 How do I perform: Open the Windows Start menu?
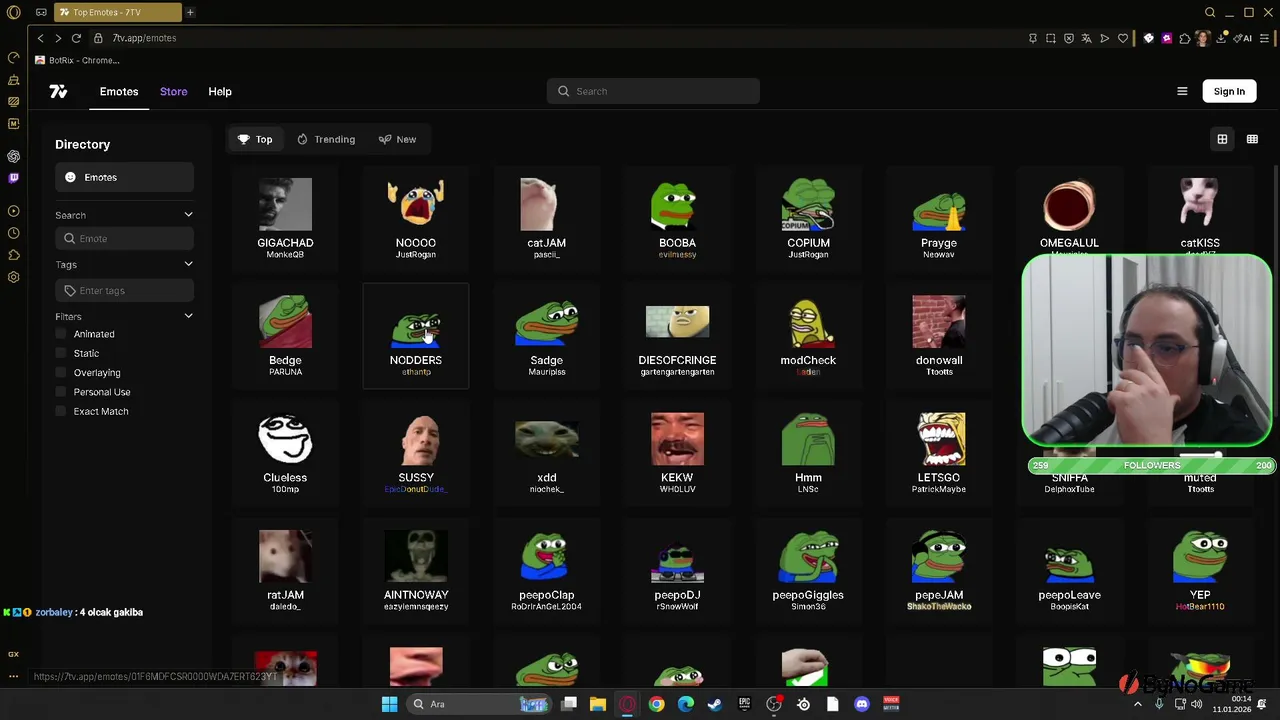389,704
